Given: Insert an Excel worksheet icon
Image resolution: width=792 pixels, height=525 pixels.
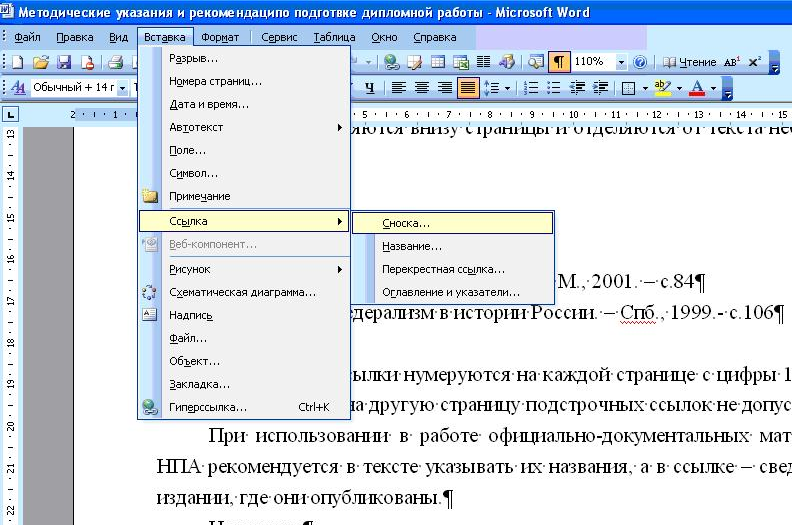Looking at the screenshot, I should (x=461, y=62).
